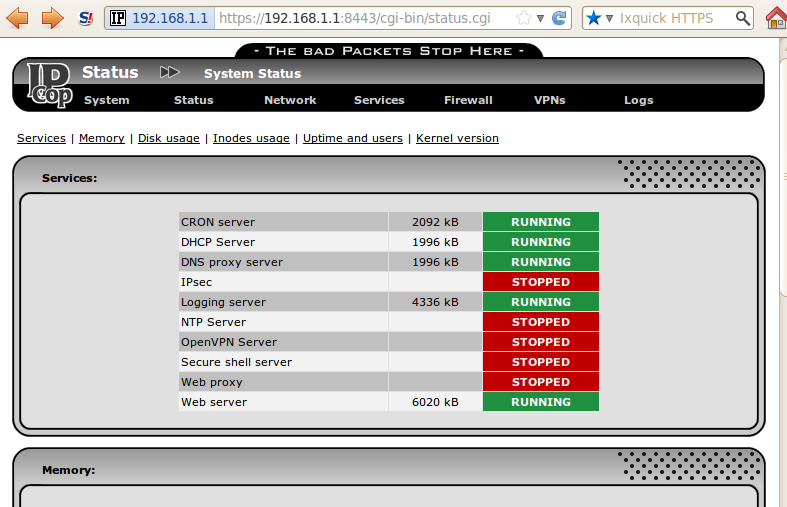
Task: Open the Logs menu
Action: [638, 100]
